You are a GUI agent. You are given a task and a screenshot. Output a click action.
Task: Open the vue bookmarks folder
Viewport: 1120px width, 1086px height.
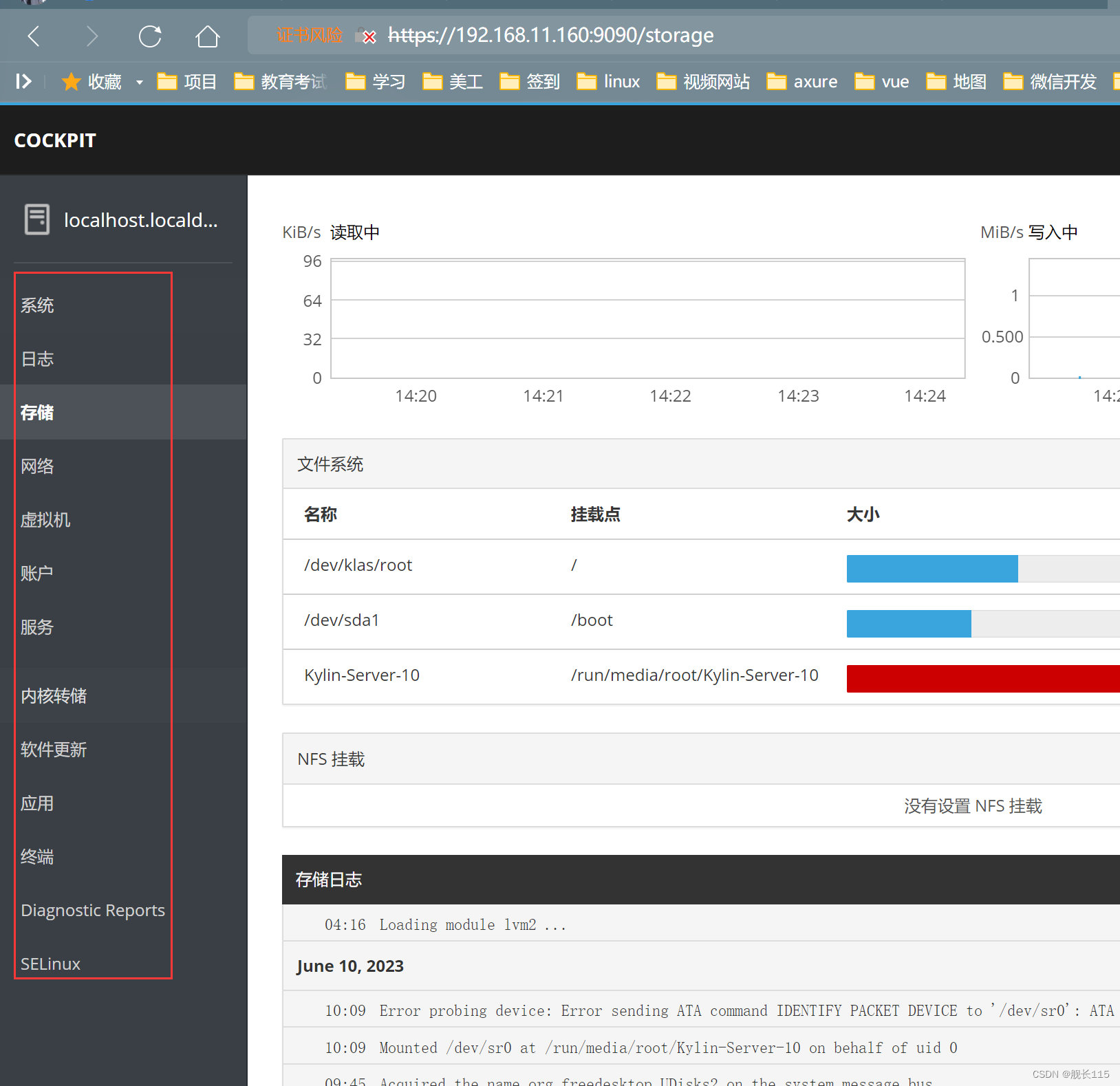(883, 81)
